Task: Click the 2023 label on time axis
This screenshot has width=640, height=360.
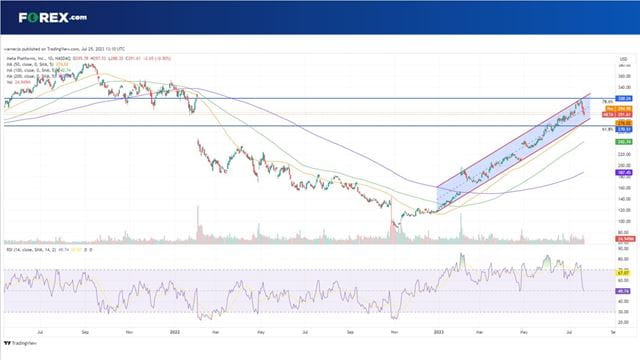Action: coord(438,332)
